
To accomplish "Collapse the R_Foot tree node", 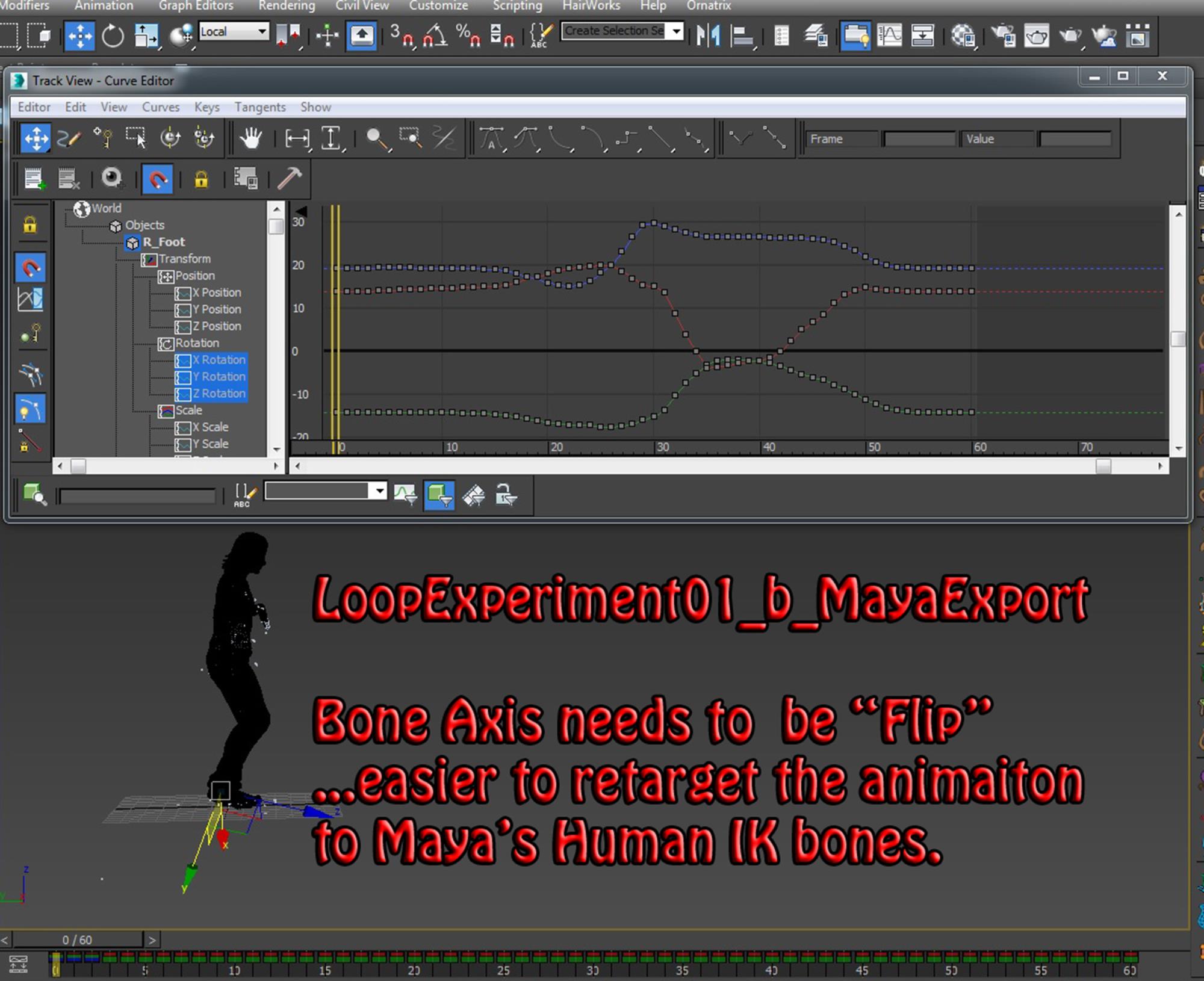I will (x=132, y=242).
